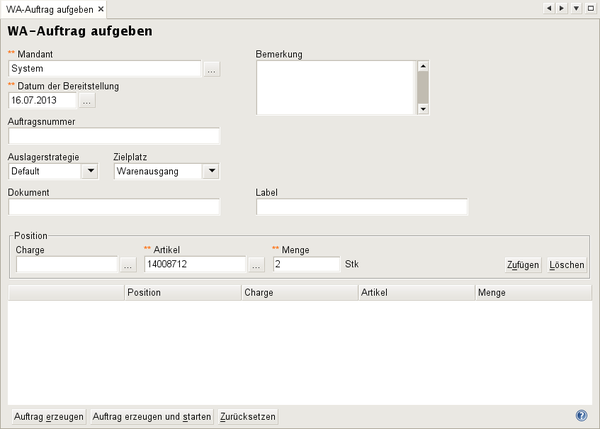Click the Zufügen button
This screenshot has height=429, width=600.
pos(523,265)
